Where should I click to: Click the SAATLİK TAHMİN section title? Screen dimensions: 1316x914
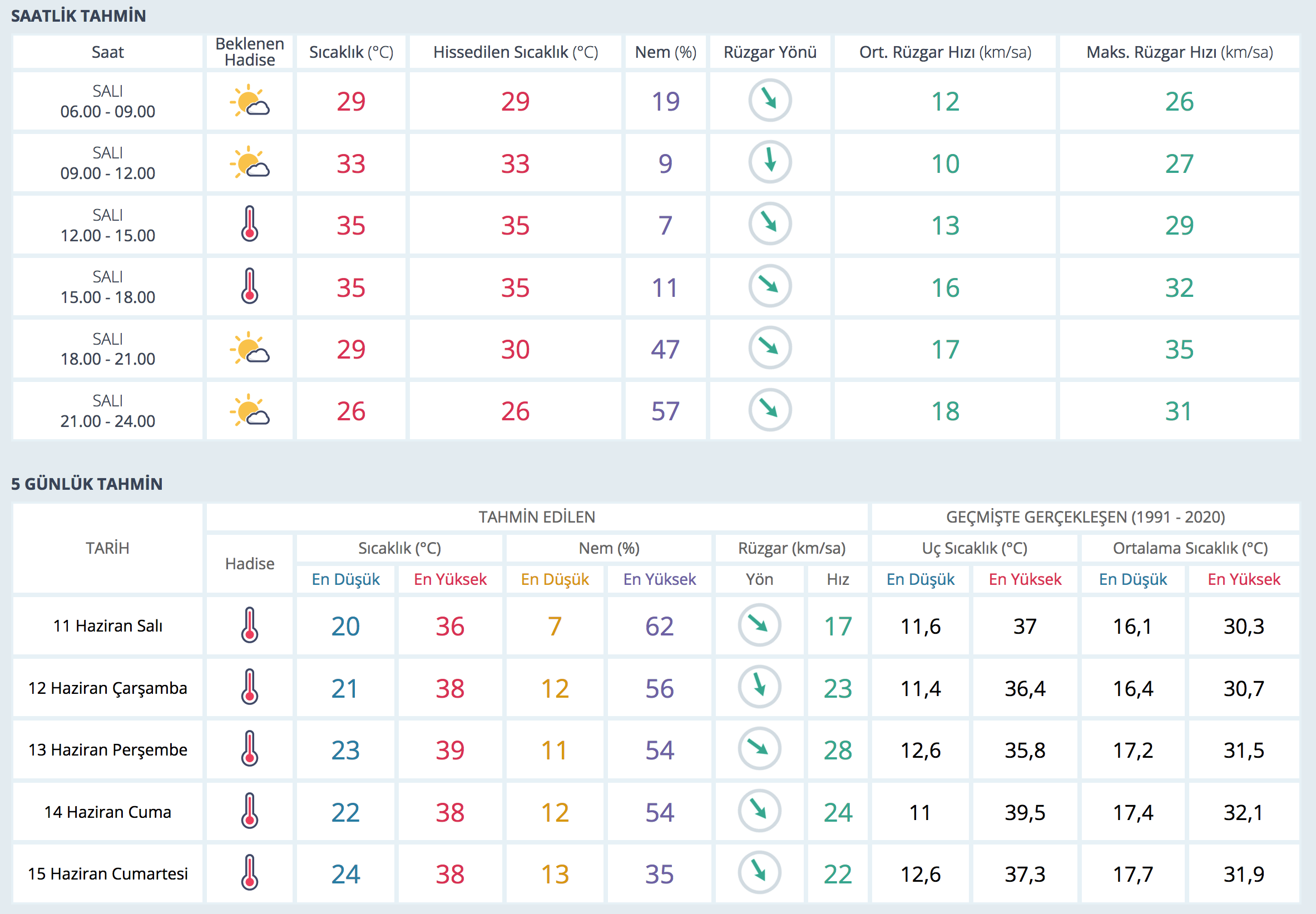pyautogui.click(x=78, y=16)
